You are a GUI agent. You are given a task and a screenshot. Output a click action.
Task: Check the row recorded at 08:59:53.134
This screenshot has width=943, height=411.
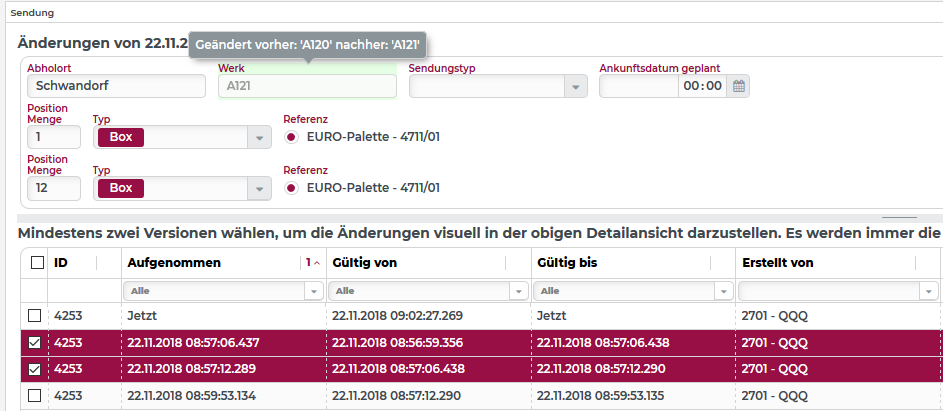click(x=35, y=395)
